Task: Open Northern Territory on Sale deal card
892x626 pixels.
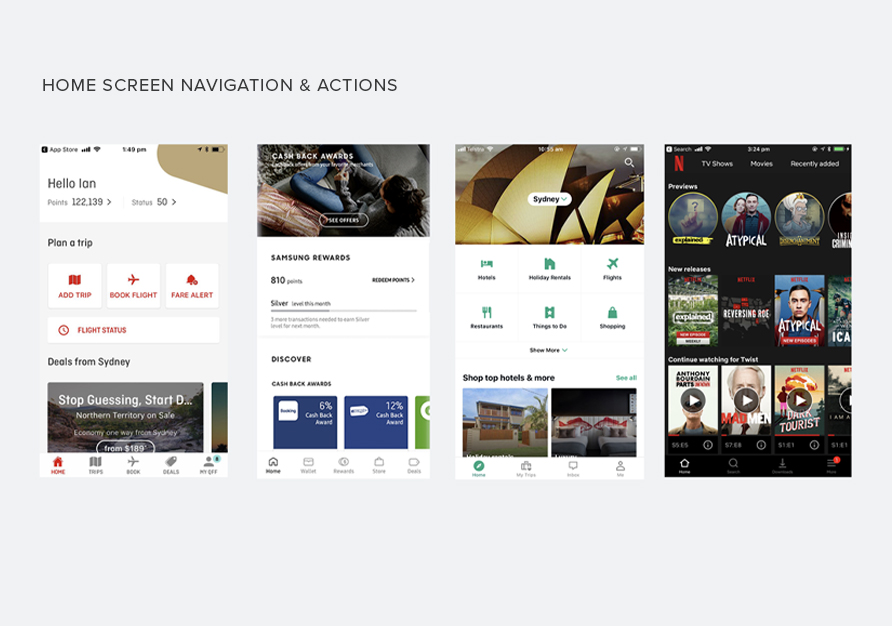Action: coord(125,417)
